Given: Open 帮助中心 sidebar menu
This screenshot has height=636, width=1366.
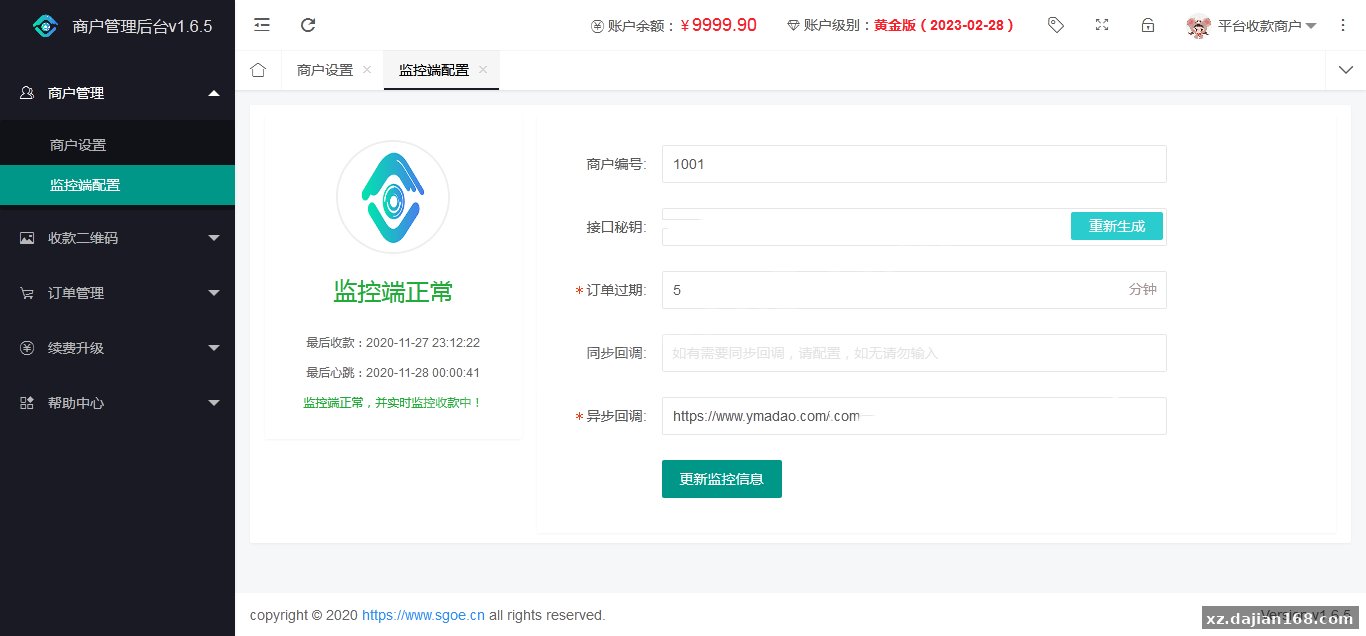Looking at the screenshot, I should tap(117, 403).
